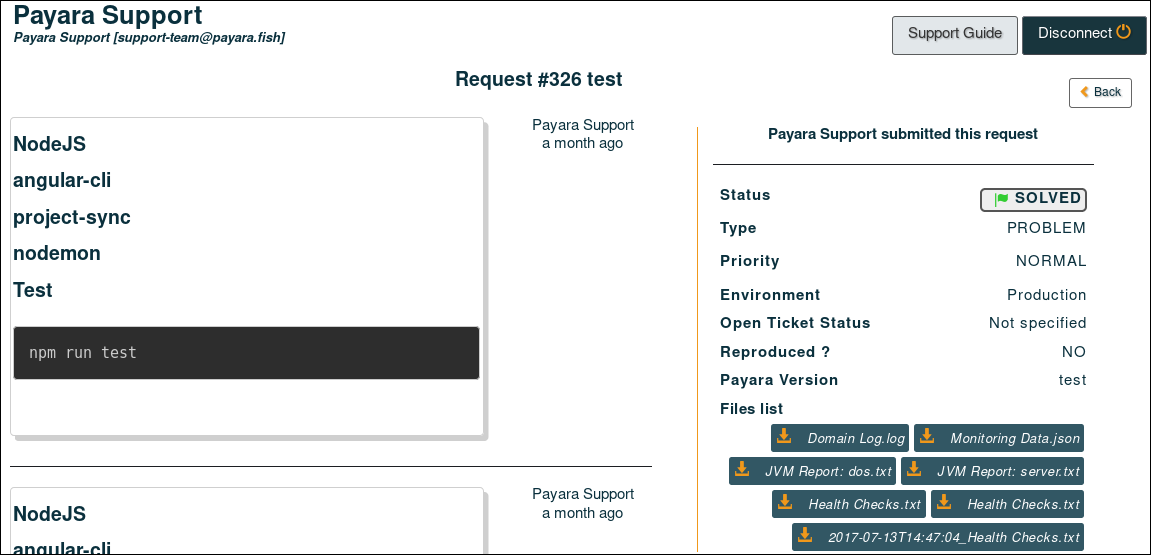Click the SOLVED status badge
This screenshot has width=1151, height=555.
point(1034,199)
